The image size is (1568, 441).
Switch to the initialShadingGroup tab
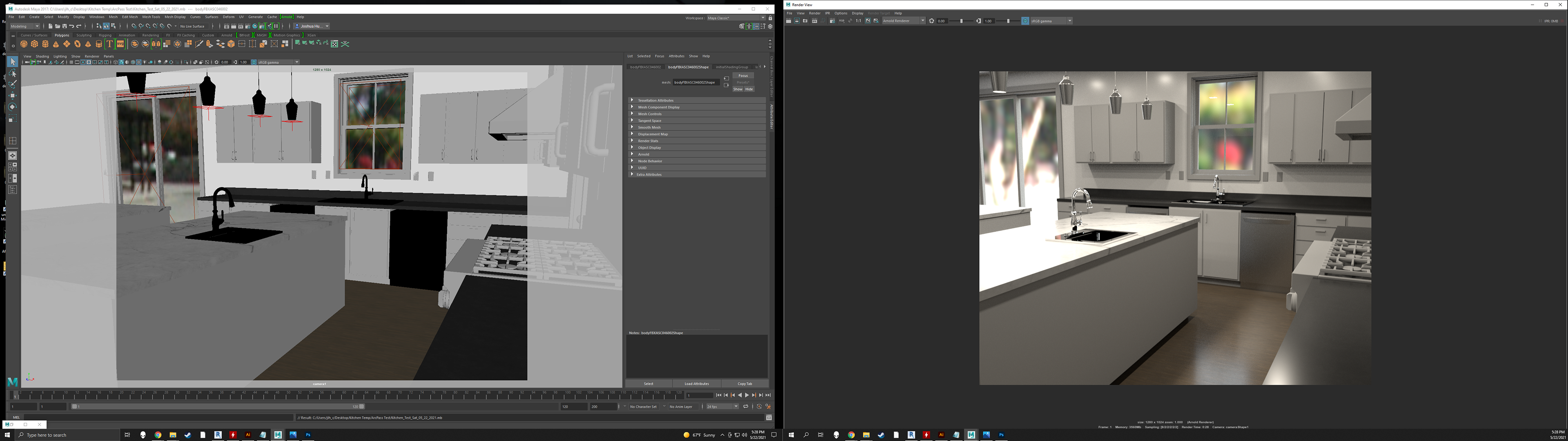tap(732, 67)
